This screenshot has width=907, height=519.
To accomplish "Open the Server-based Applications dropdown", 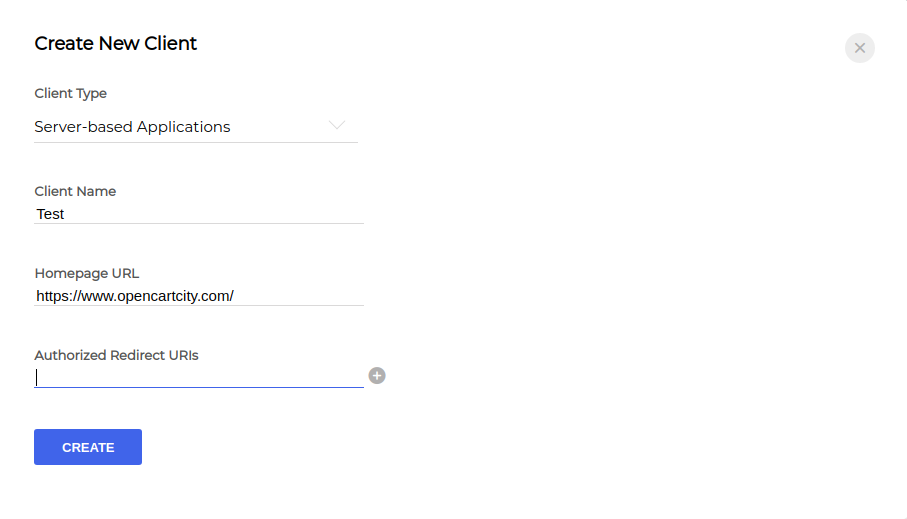I will pyautogui.click(x=196, y=127).
